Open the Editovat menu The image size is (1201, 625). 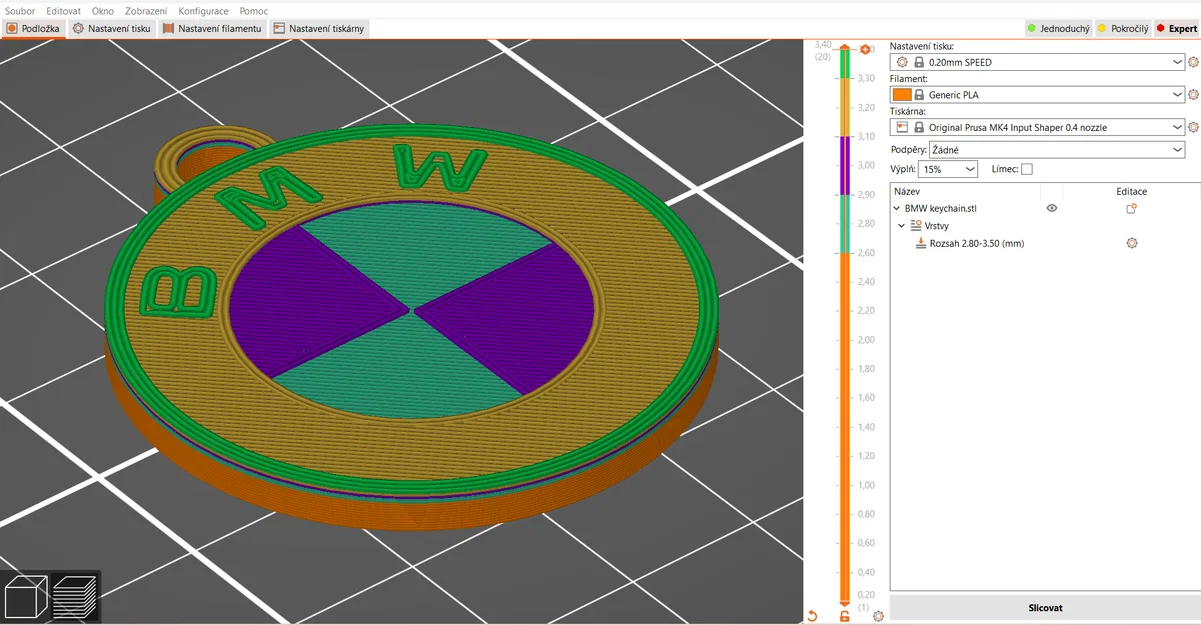pyautogui.click(x=64, y=11)
